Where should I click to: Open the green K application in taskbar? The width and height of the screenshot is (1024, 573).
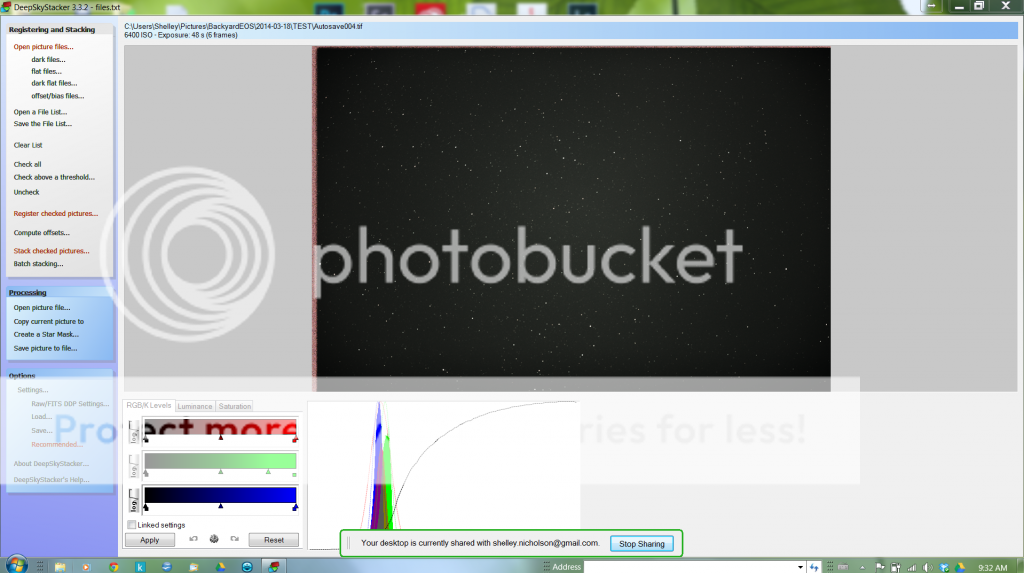pos(140,567)
